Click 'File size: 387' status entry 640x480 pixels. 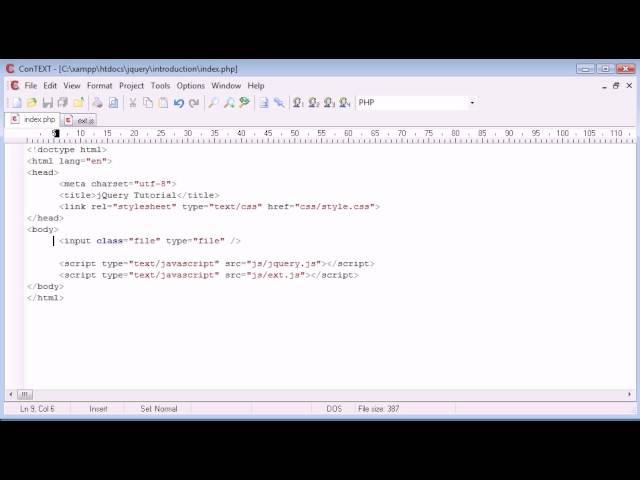tap(378, 409)
